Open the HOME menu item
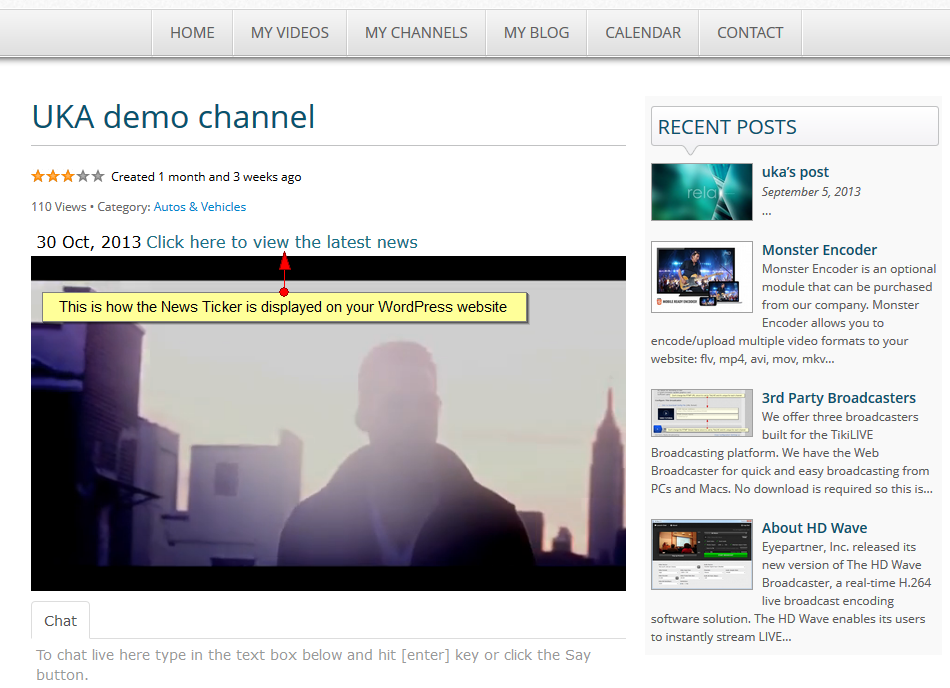950x688 pixels. [x=192, y=33]
